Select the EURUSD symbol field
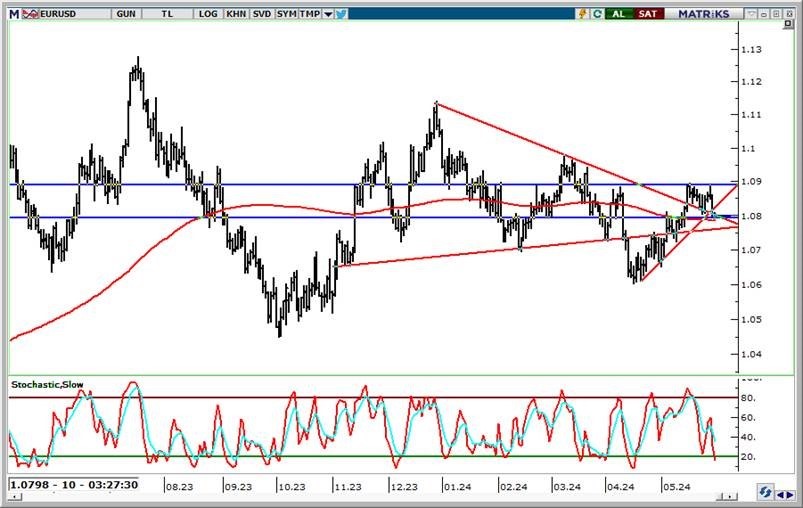This screenshot has height=508, width=803. [x=75, y=14]
